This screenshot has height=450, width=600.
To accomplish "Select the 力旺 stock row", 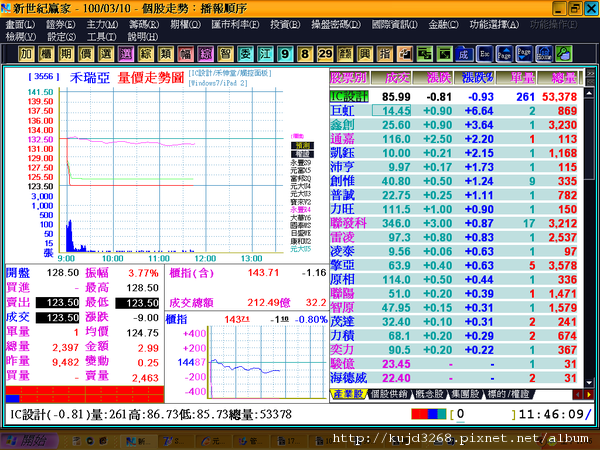I will [x=456, y=209].
